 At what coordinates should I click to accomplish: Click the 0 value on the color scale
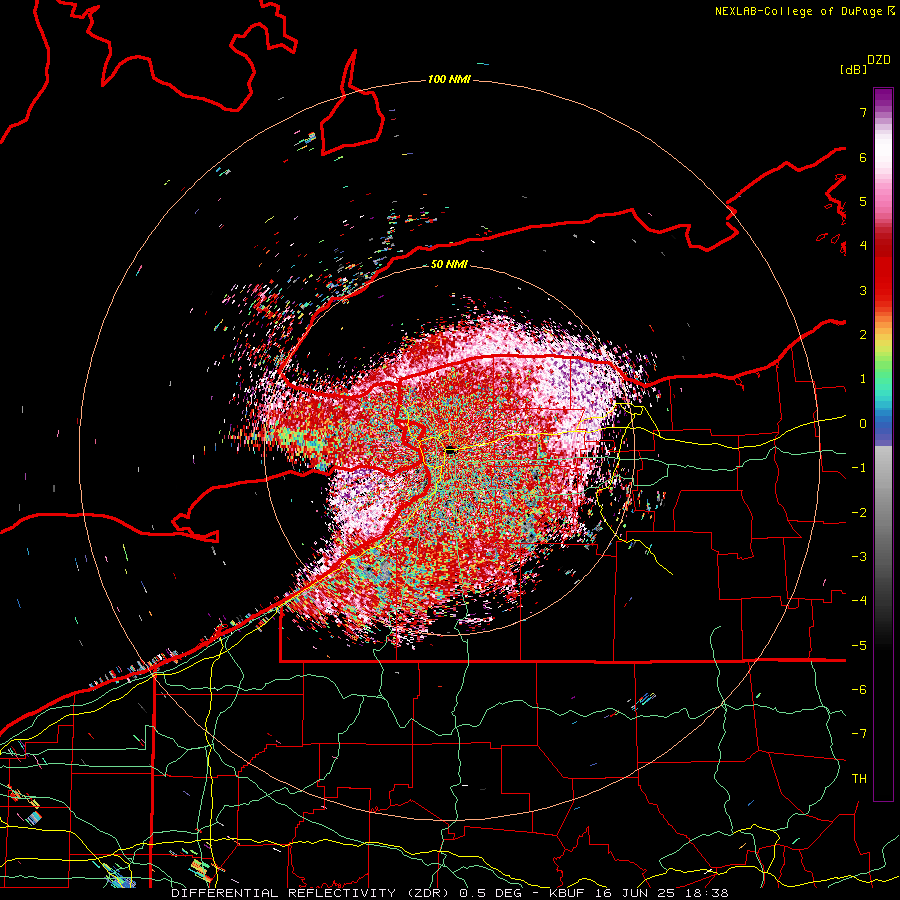coord(863,424)
